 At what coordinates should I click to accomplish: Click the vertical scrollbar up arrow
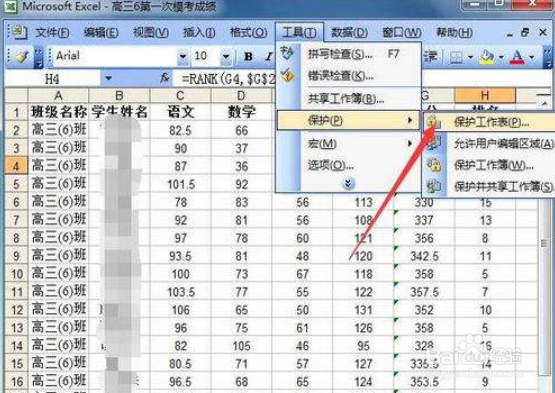(544, 103)
